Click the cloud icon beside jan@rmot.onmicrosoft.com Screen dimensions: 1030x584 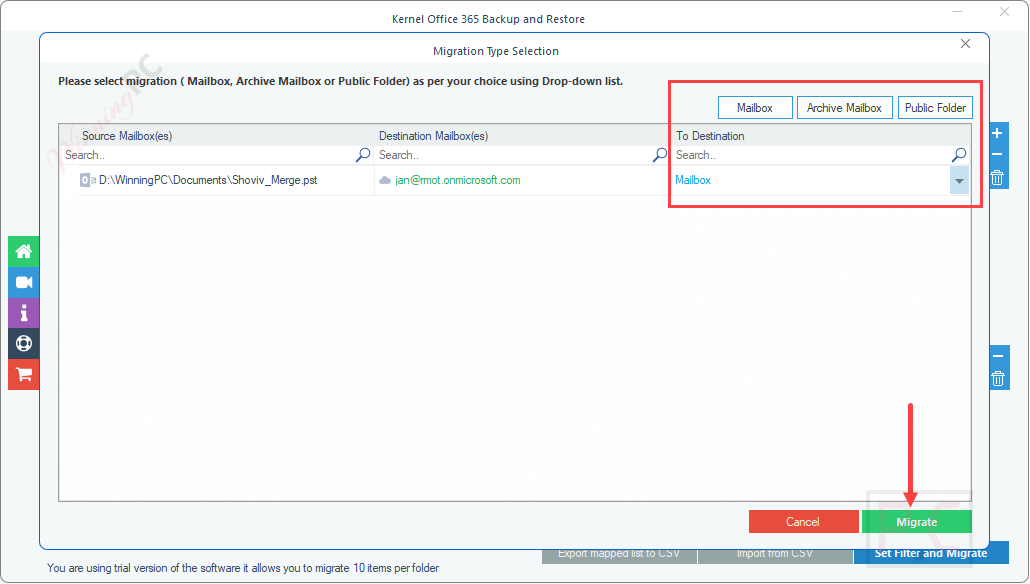[385, 180]
